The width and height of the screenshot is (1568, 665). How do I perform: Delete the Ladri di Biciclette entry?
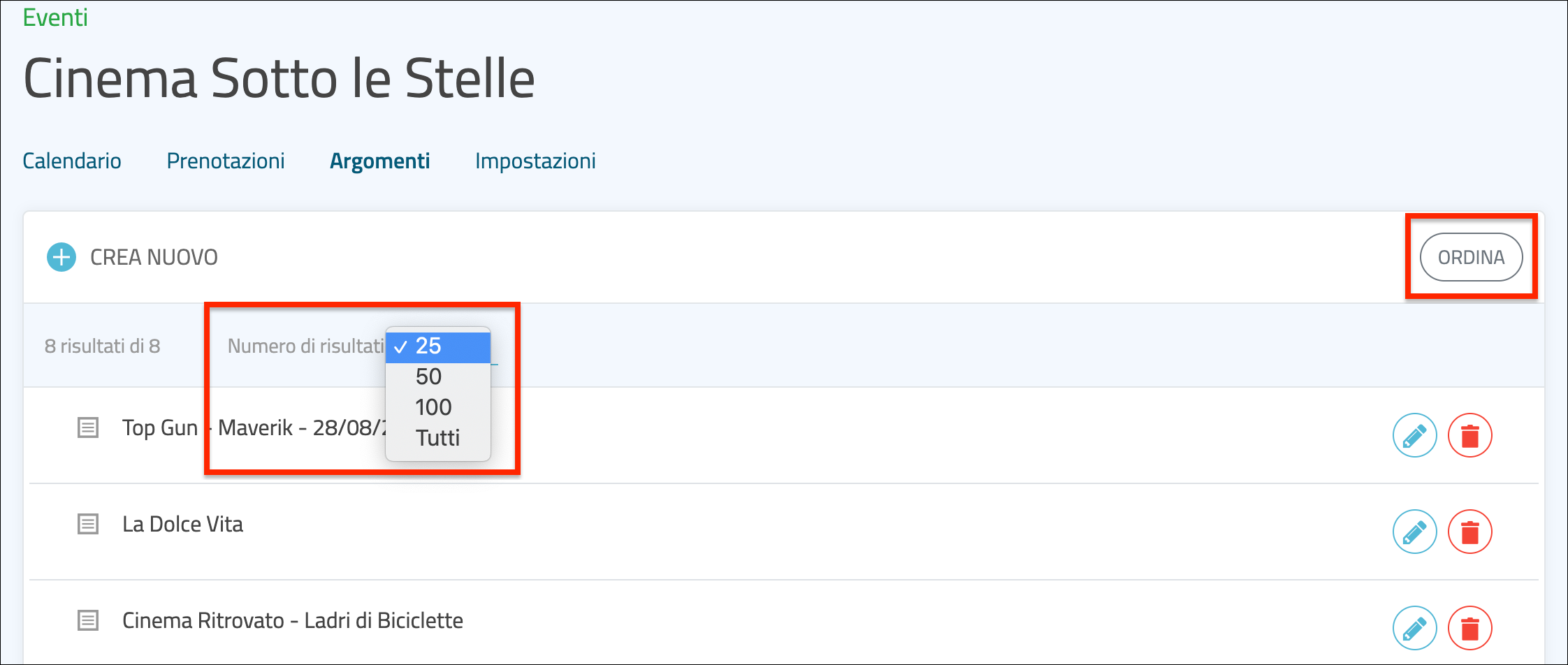[1469, 628]
